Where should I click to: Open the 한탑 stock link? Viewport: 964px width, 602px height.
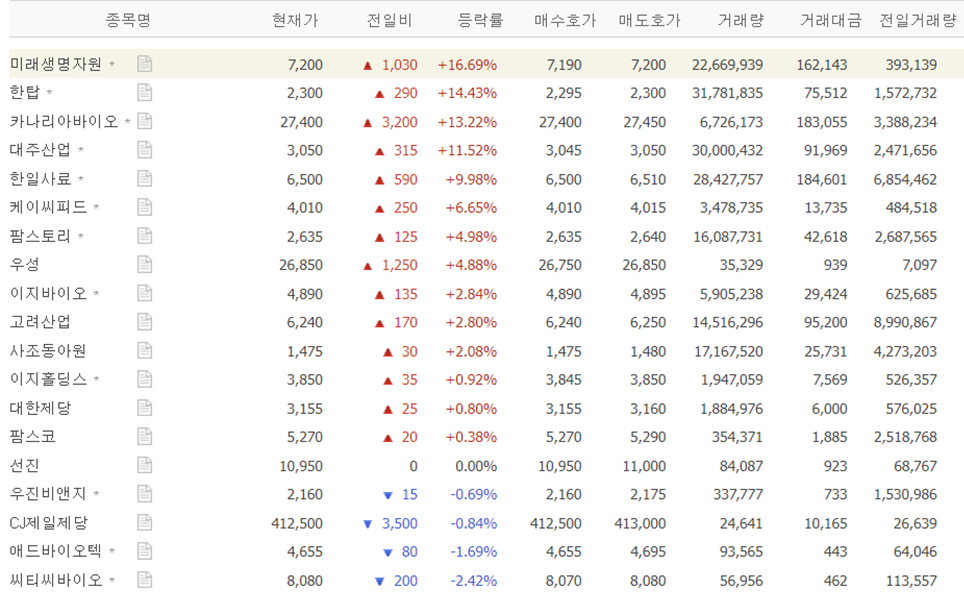tap(25, 93)
